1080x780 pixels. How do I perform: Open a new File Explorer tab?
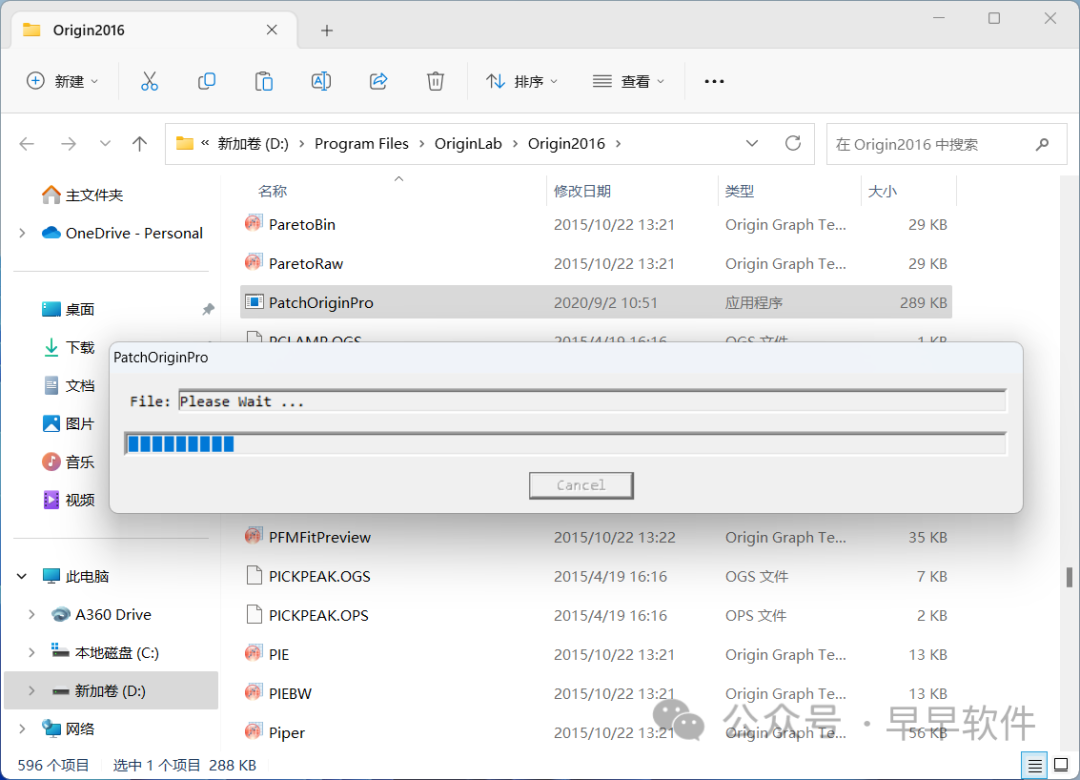[326, 30]
